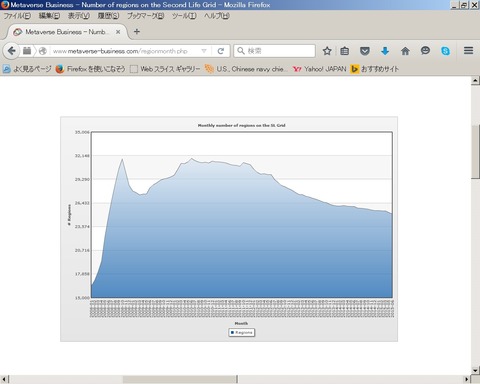The height and width of the screenshot is (384, 480).
Task: Click the Pocket save icon
Action: (x=365, y=51)
